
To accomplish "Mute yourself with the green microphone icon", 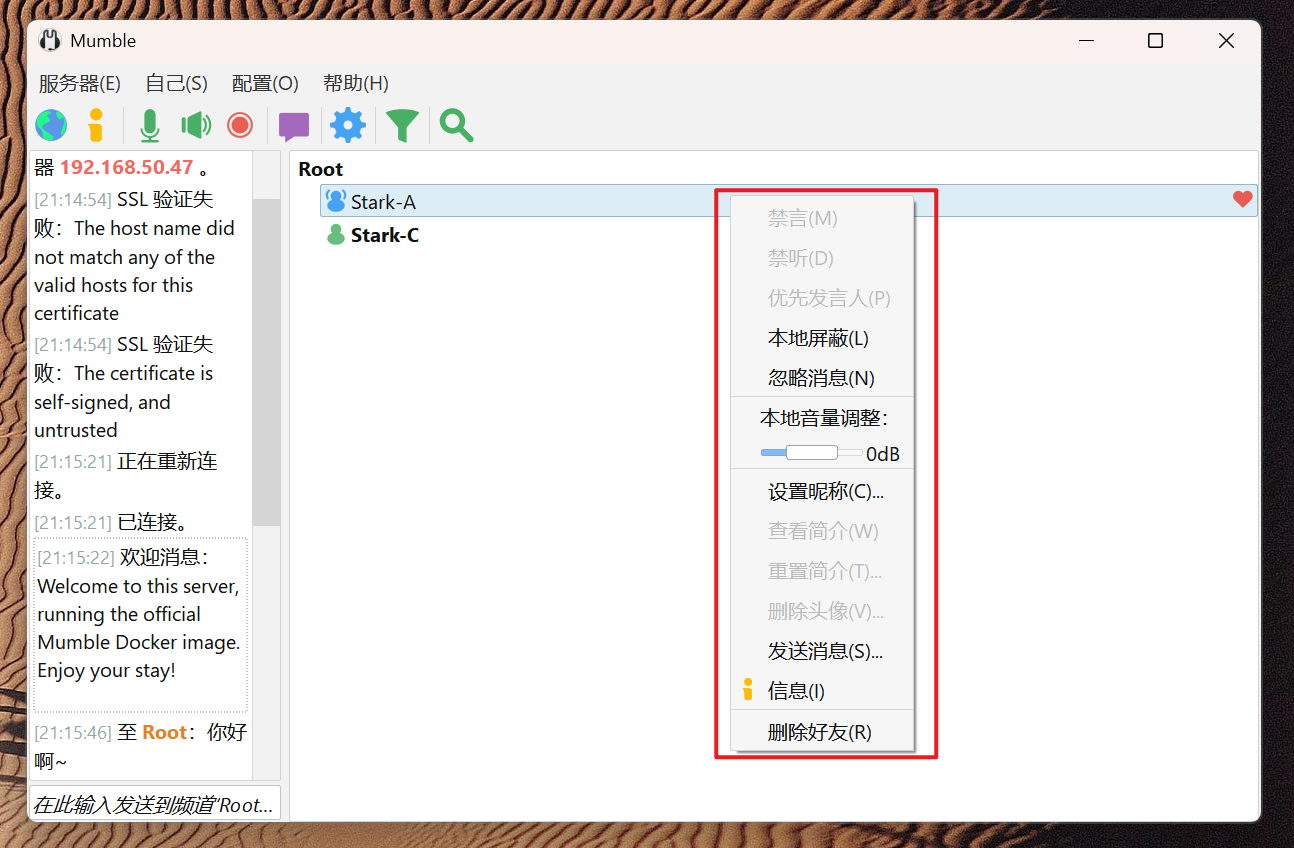I will 150,125.
